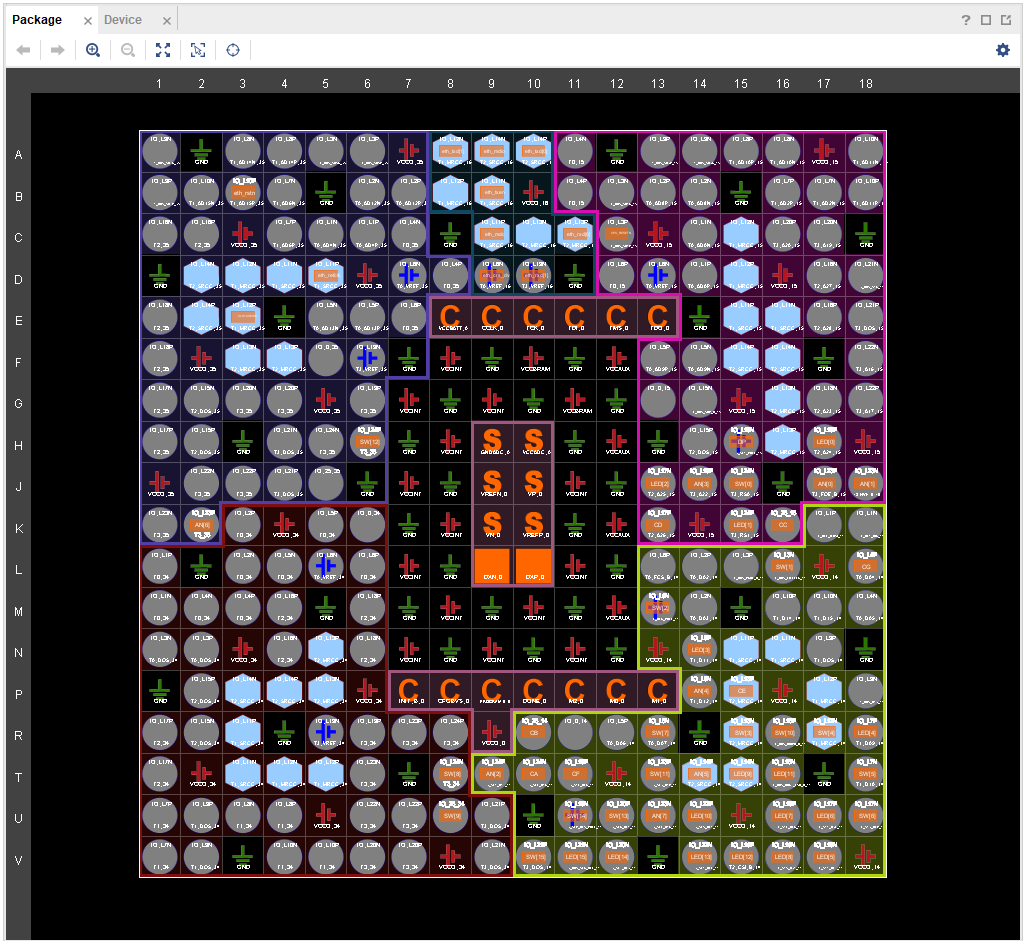
Task: Click column header 18
Action: pos(865,84)
